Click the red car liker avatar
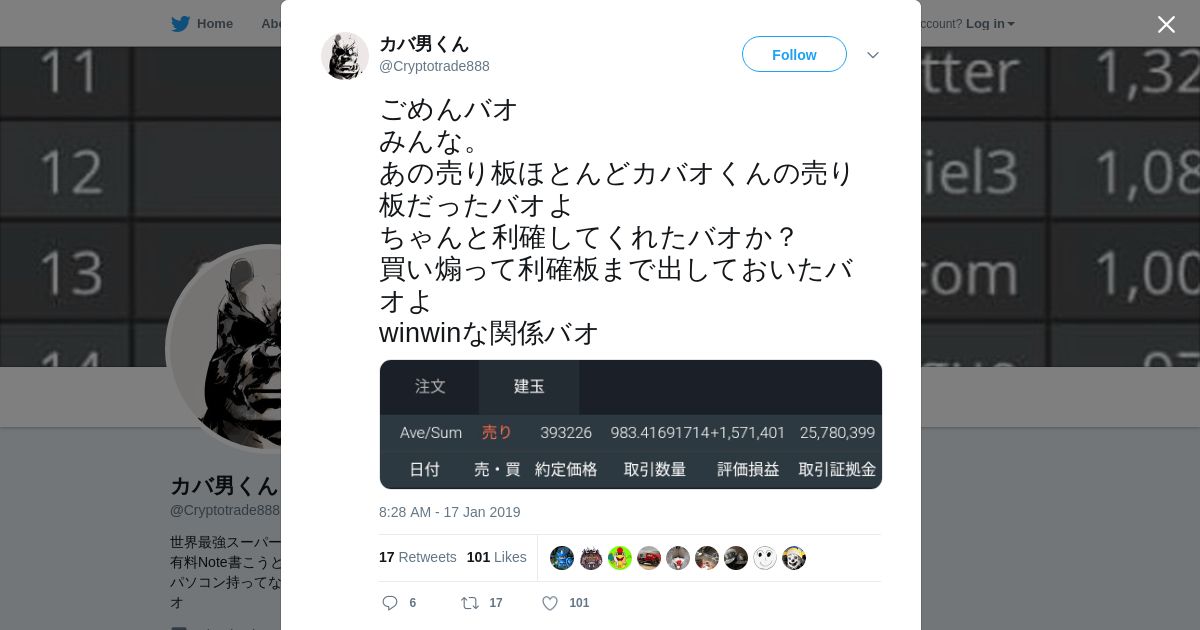 pyautogui.click(x=649, y=558)
